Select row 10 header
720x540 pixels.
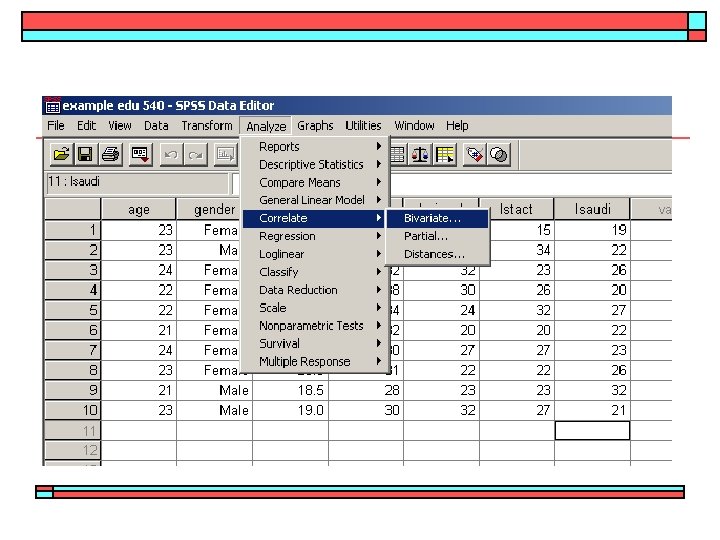click(x=73, y=410)
